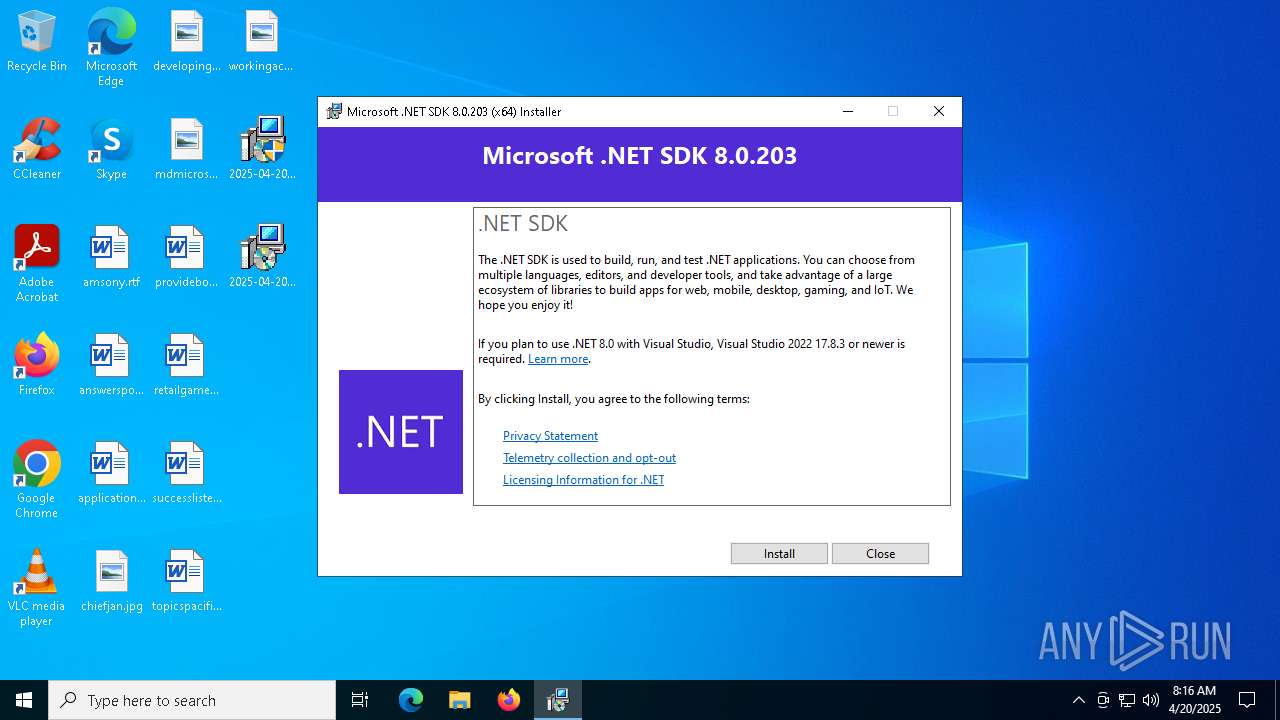The height and width of the screenshot is (720, 1280).
Task: Click the Close button in the installer
Action: [x=880, y=553]
